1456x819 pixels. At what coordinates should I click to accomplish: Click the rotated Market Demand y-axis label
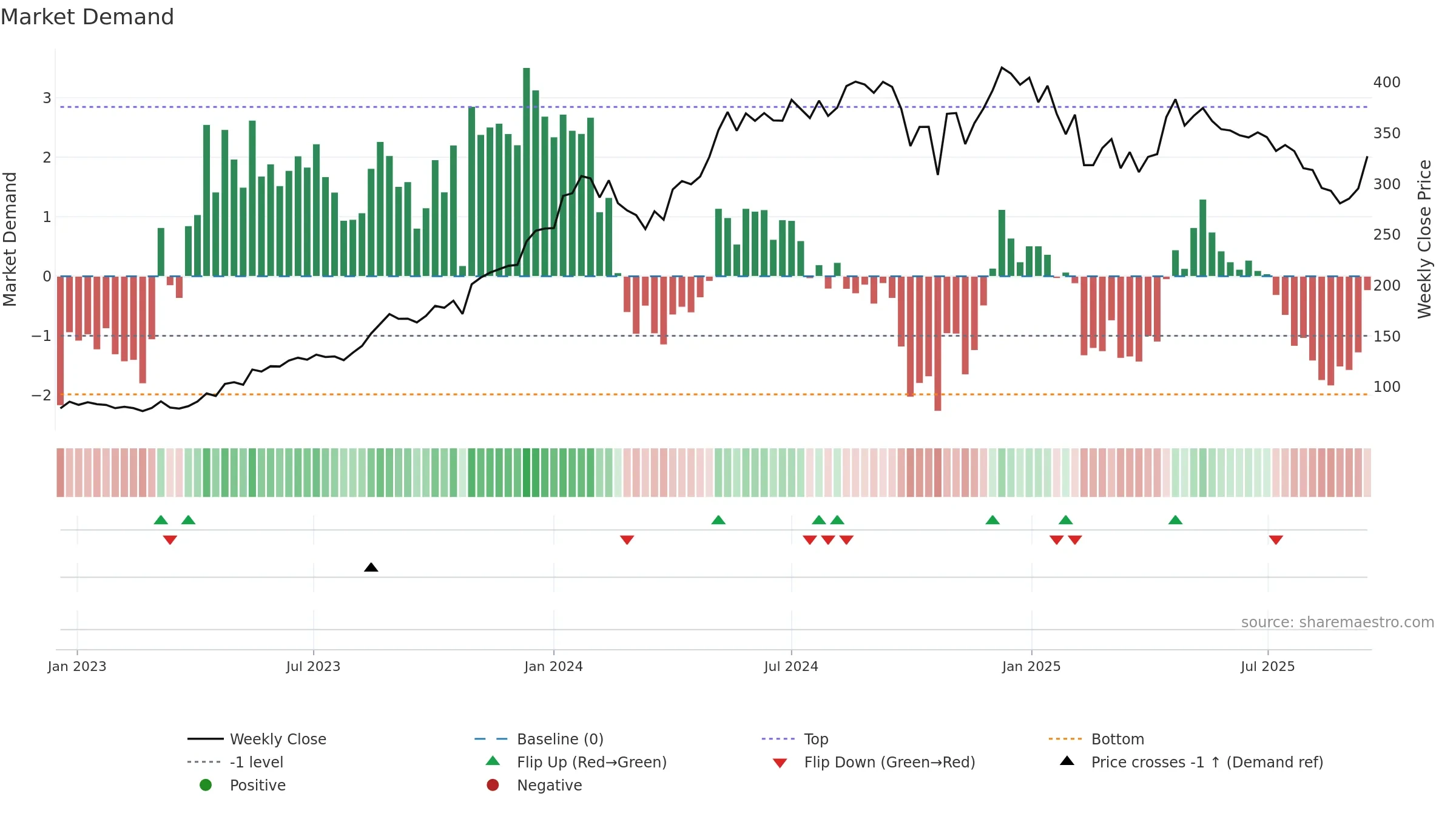coord(10,239)
